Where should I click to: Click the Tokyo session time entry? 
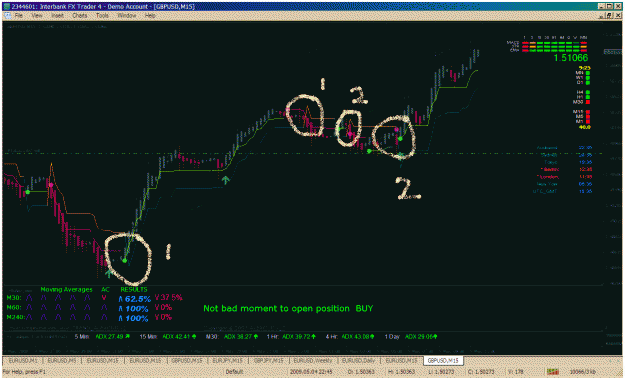[x=568, y=162]
